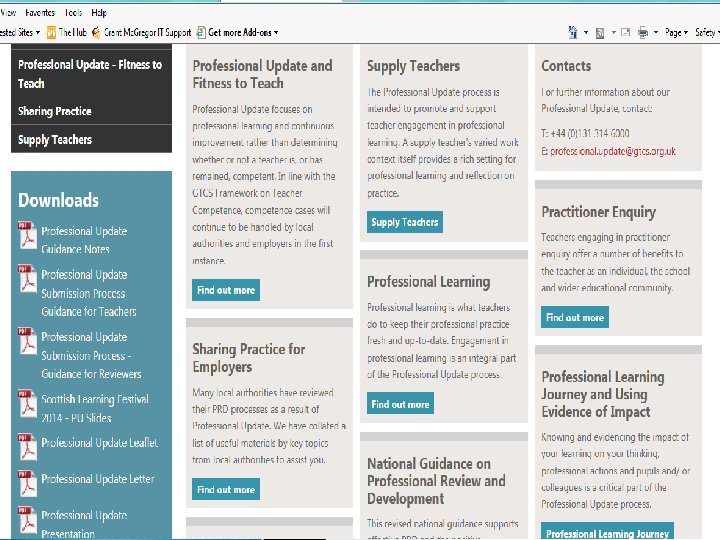Viewport: 720px width, 540px height.
Task: Open The Hub favorites bookmark
Action: 67,33
